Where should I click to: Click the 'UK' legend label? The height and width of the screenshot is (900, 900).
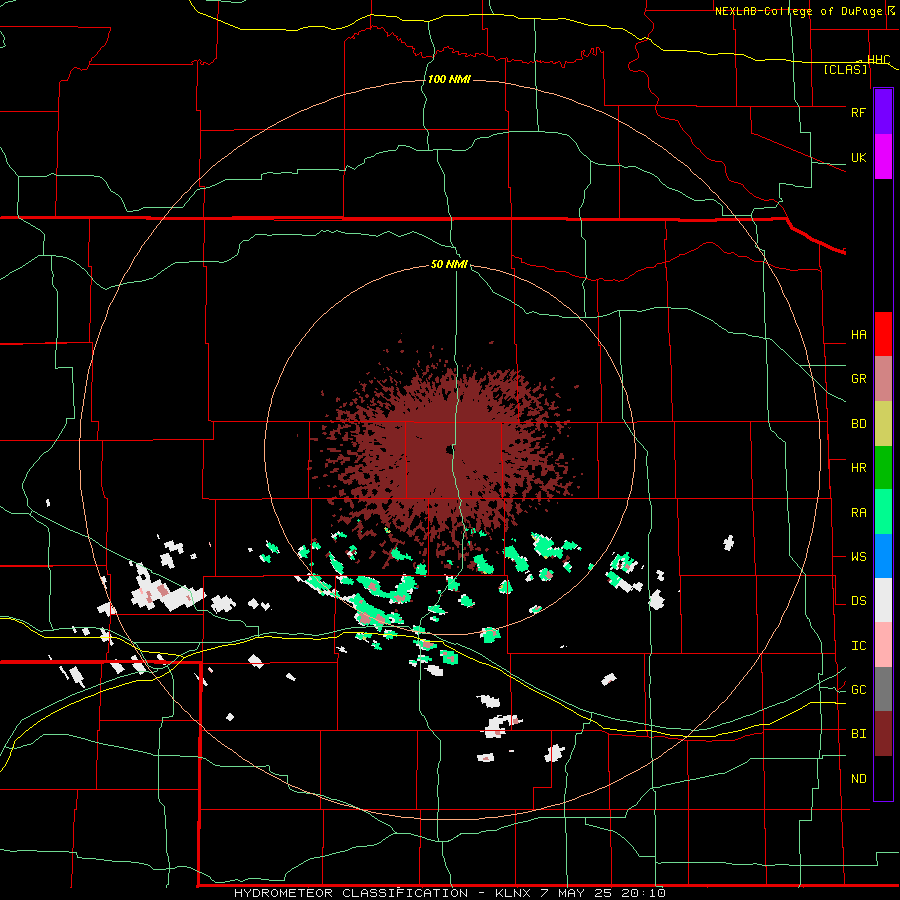tap(858, 157)
